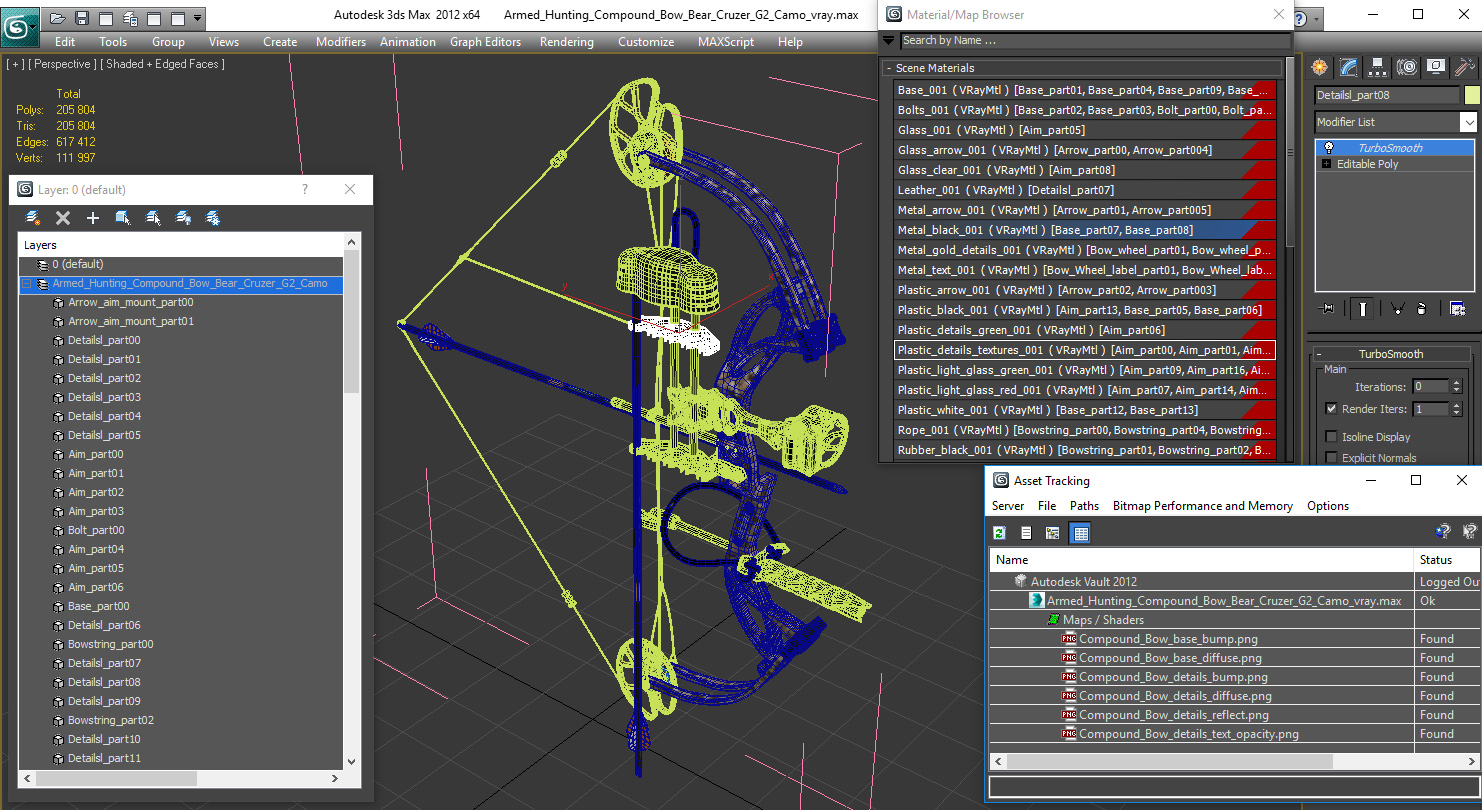Open Paths menu in Asset Tracking

[1084, 506]
